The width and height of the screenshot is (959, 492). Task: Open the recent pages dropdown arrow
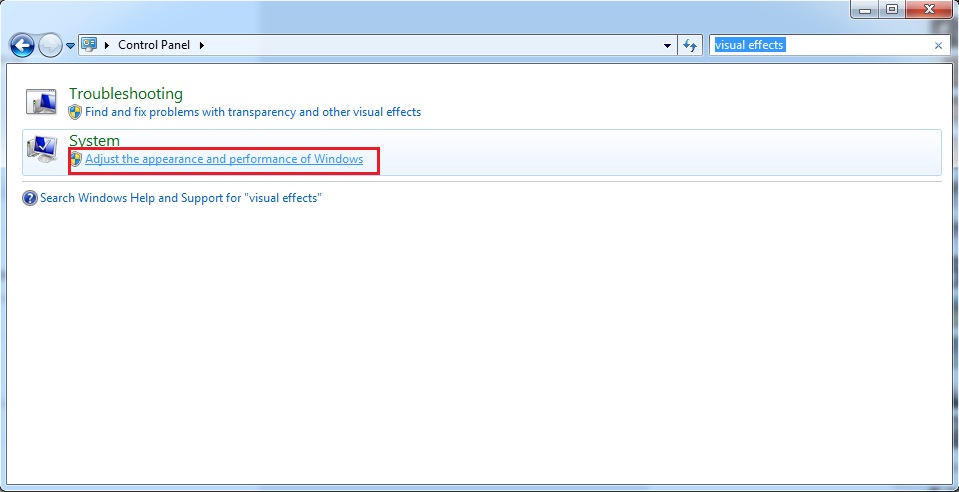pos(70,46)
